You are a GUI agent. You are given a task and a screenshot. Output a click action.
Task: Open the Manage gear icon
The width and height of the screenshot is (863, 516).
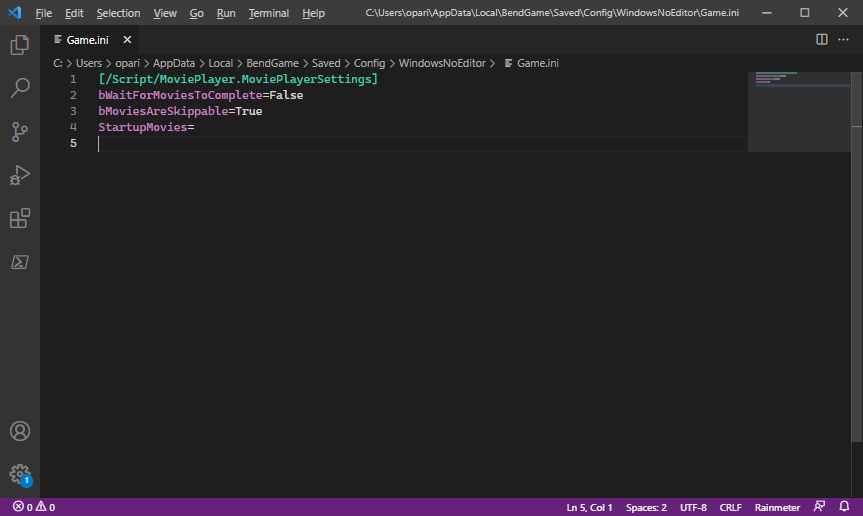20,474
